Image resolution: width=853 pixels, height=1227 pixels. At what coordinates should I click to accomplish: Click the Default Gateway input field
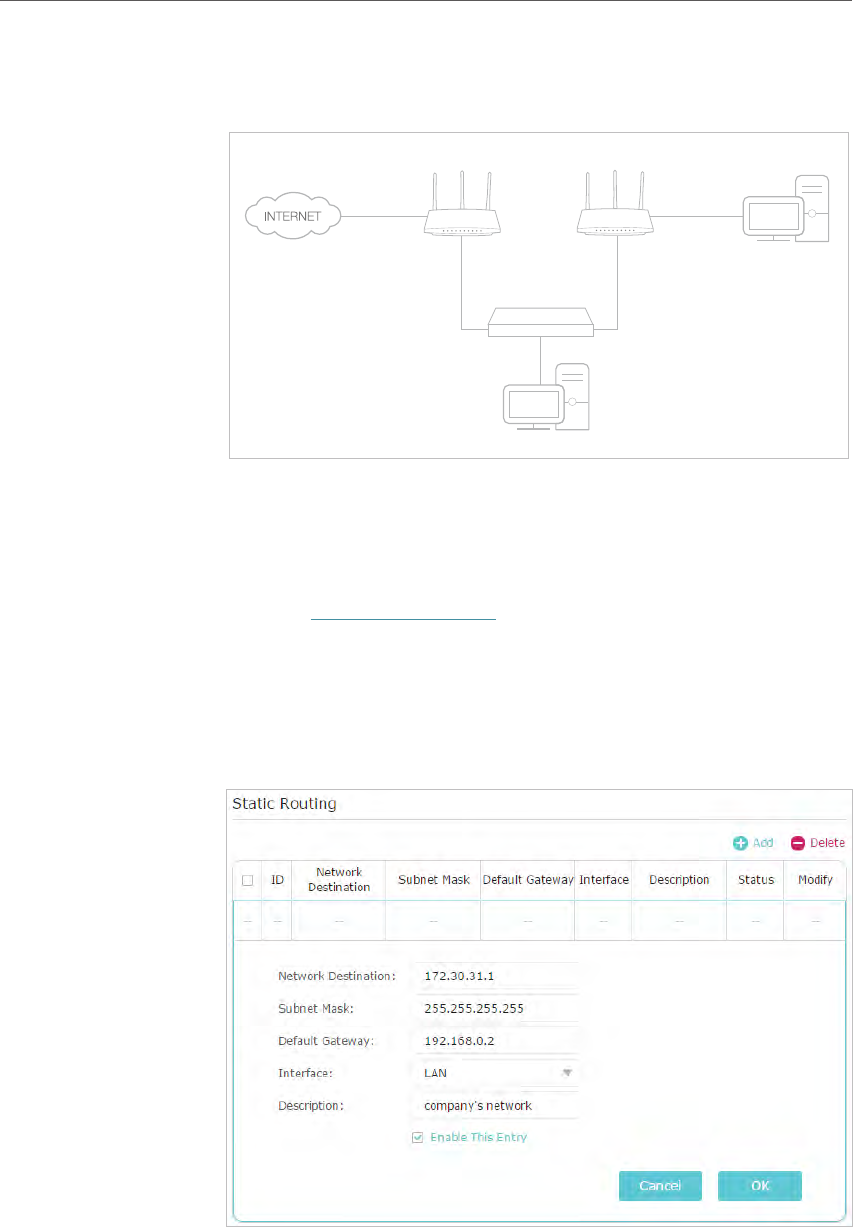496,1041
